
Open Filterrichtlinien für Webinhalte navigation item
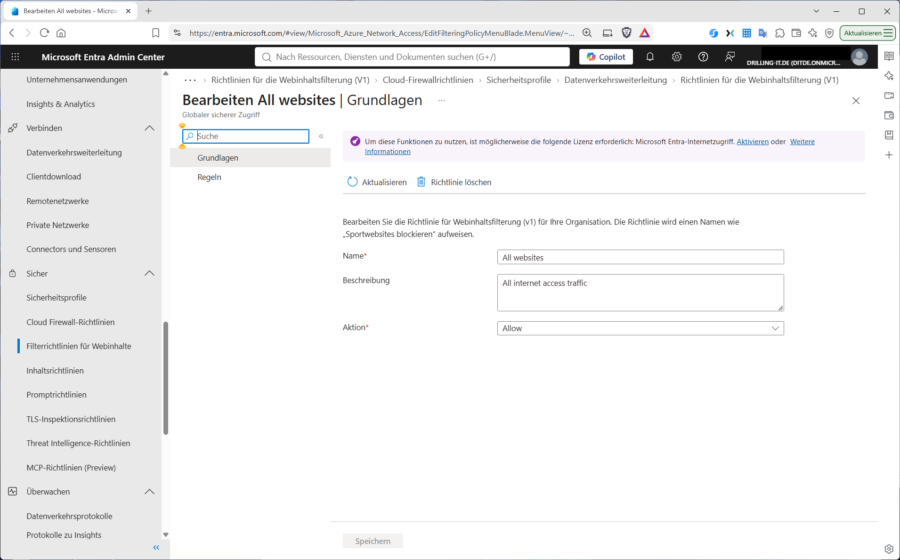tap(79, 347)
